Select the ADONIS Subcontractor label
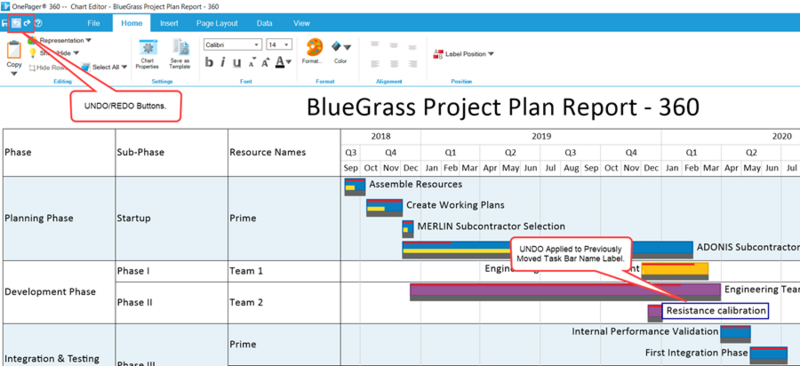 tap(747, 247)
